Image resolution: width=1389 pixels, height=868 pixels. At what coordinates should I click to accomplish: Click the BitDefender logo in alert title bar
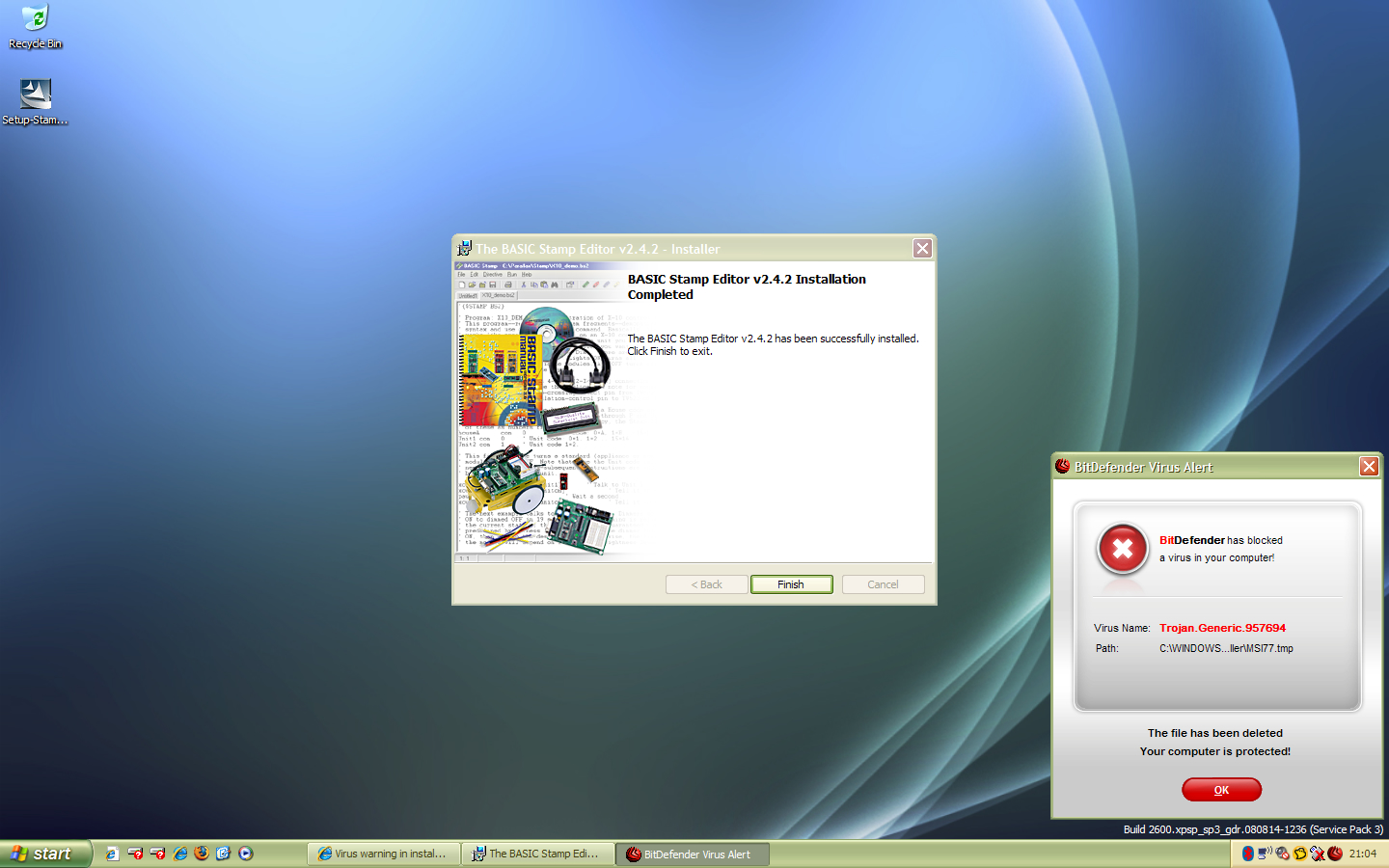(1063, 467)
